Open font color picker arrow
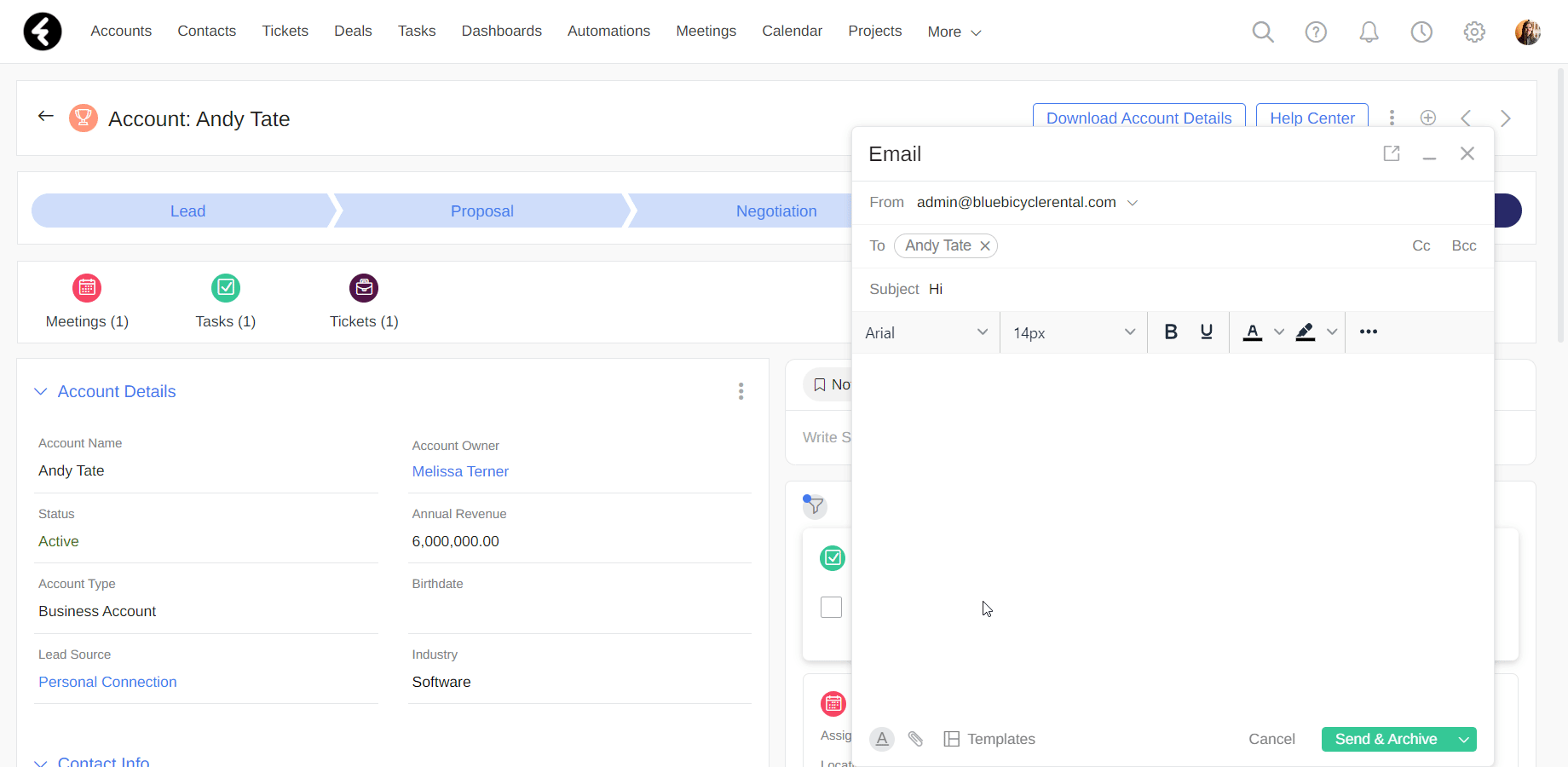Screen dimensions: 1568x767 tap(1279, 332)
